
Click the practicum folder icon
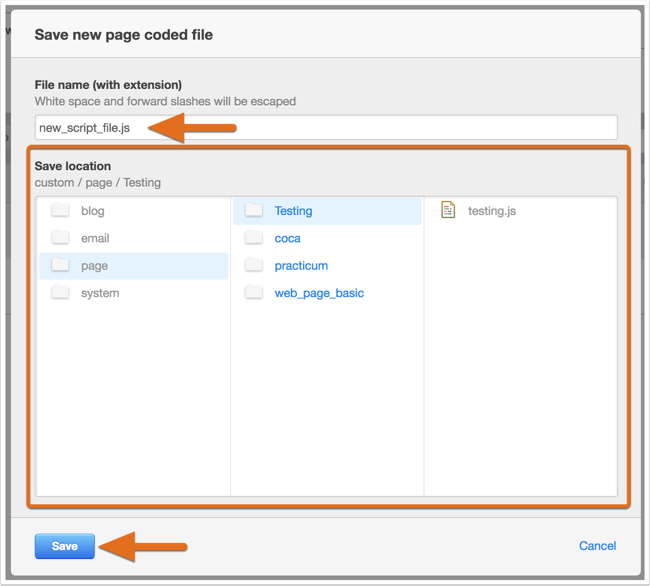point(254,266)
